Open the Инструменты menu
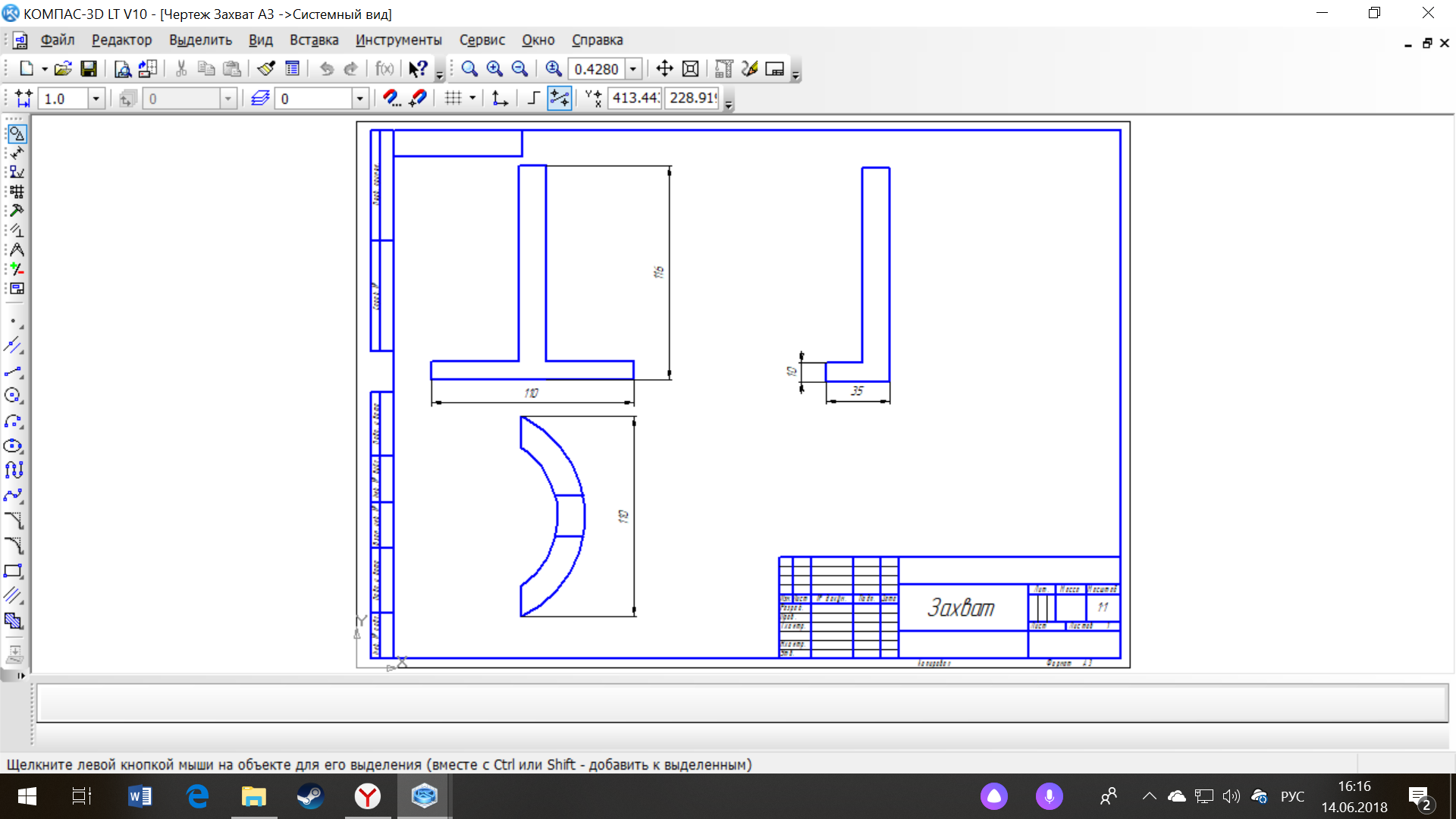The height and width of the screenshot is (819, 1456). click(x=398, y=40)
